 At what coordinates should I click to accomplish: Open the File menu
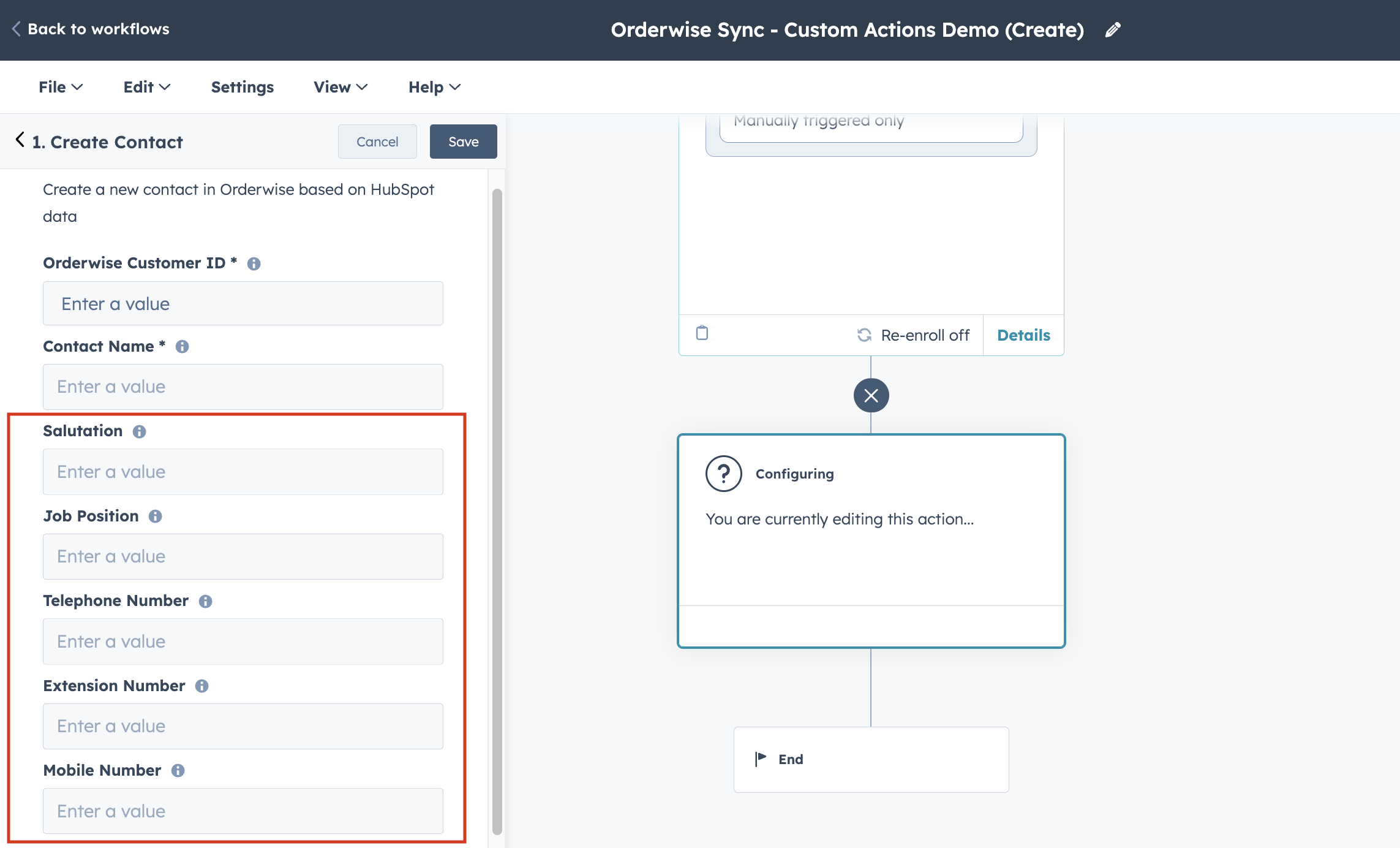click(x=61, y=87)
